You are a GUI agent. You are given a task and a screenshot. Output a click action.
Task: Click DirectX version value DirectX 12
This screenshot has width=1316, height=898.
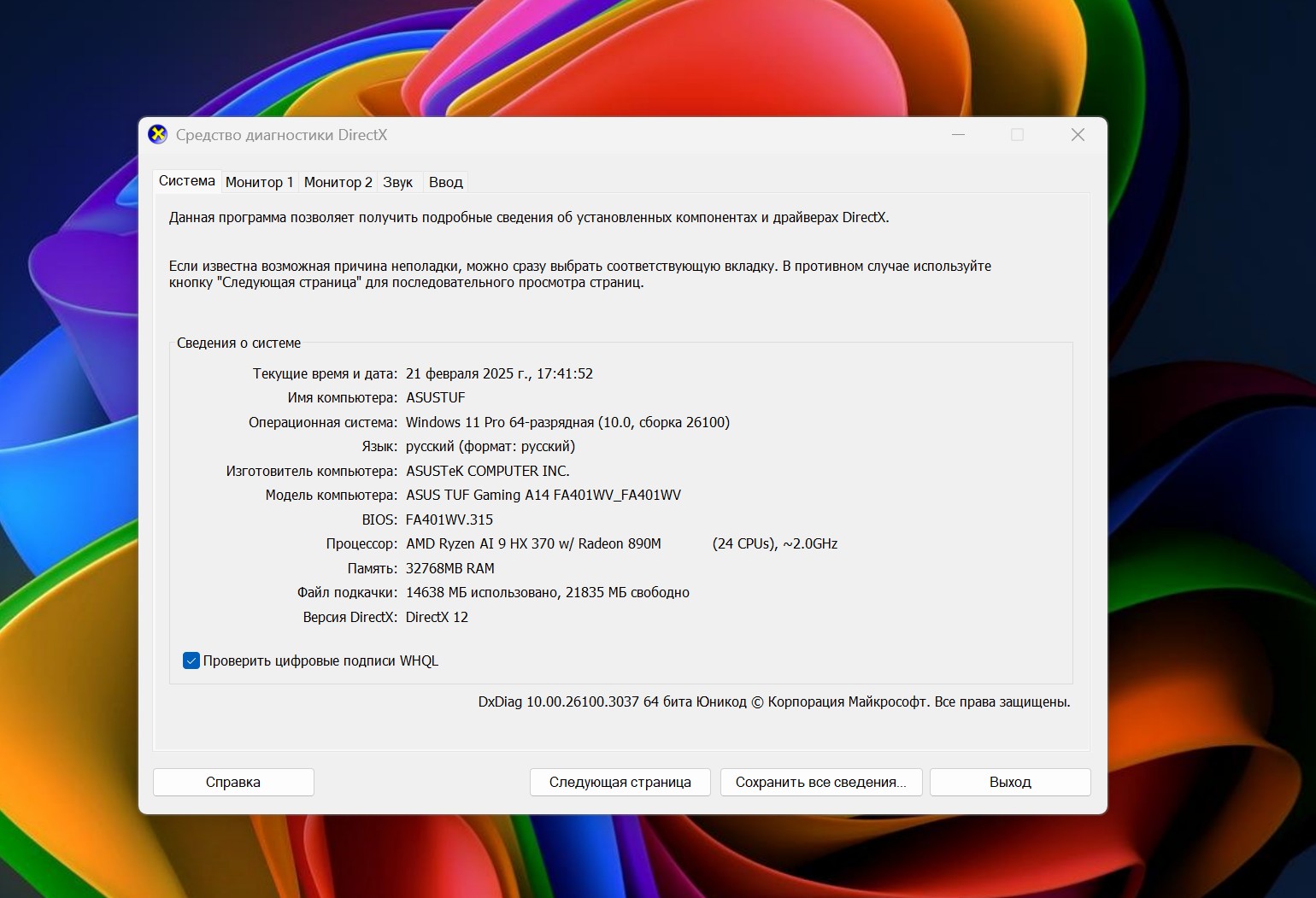[x=438, y=617]
